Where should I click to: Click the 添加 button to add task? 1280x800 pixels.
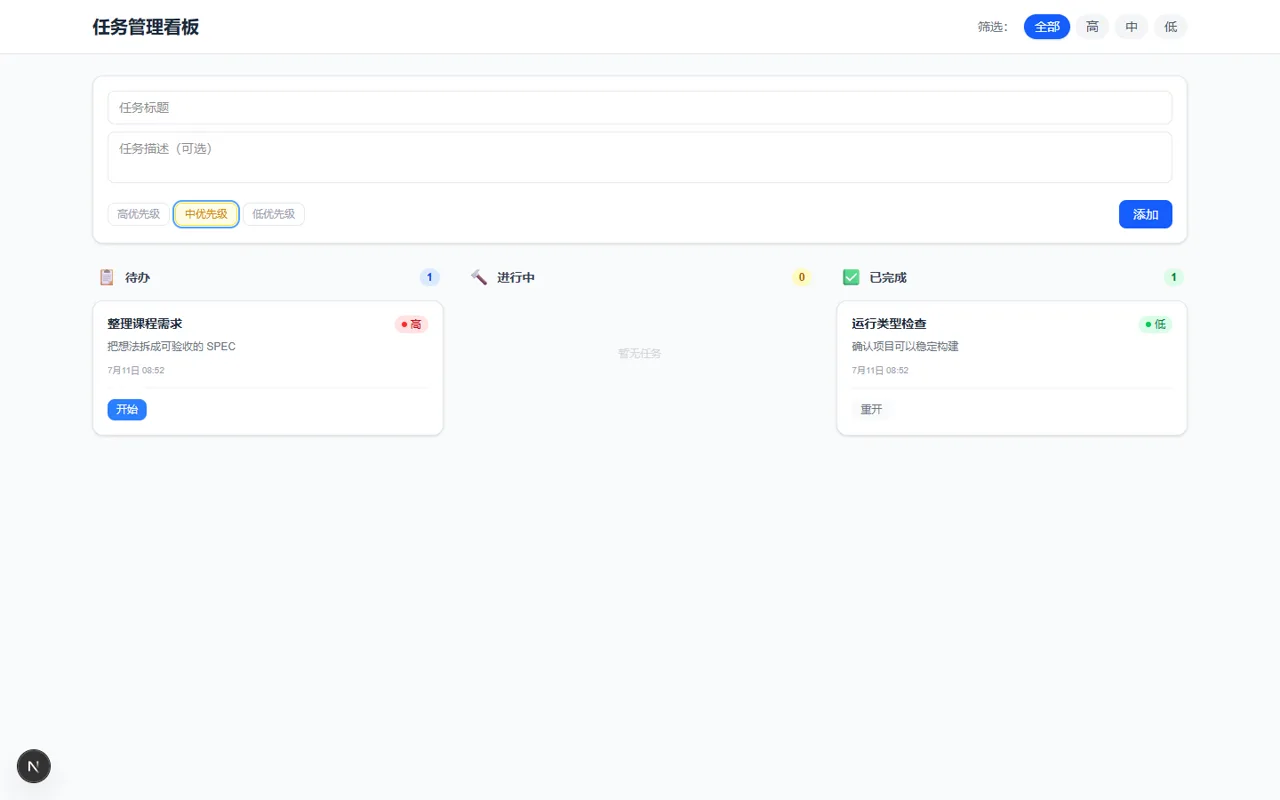[x=1145, y=214]
